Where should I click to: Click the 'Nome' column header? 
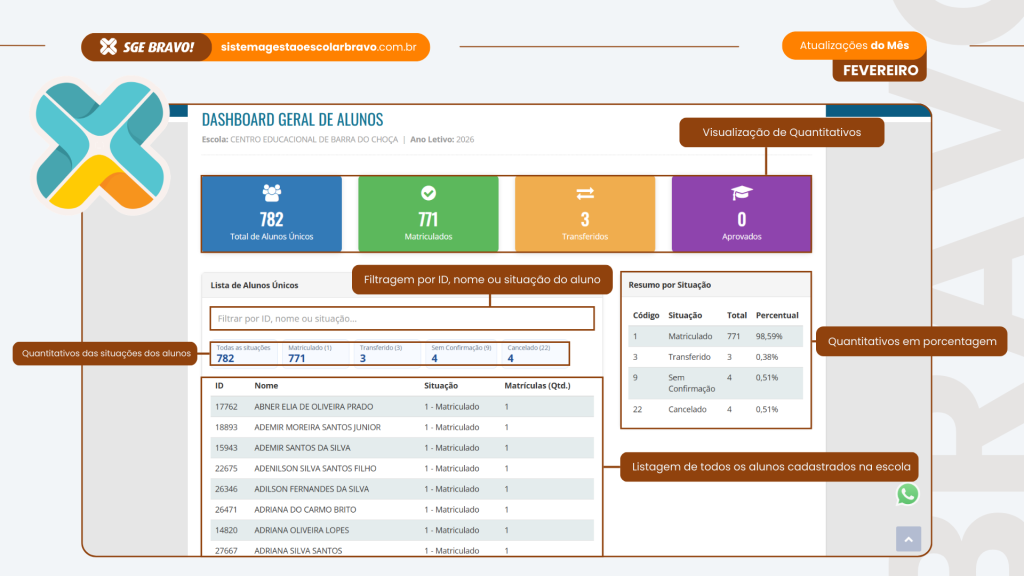pyautogui.click(x=266, y=385)
